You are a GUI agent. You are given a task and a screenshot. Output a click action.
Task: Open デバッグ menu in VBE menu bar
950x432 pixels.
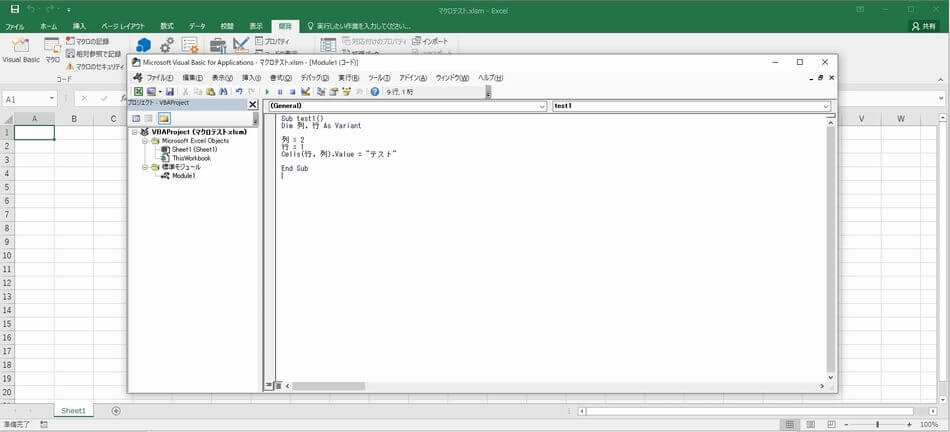coord(314,78)
